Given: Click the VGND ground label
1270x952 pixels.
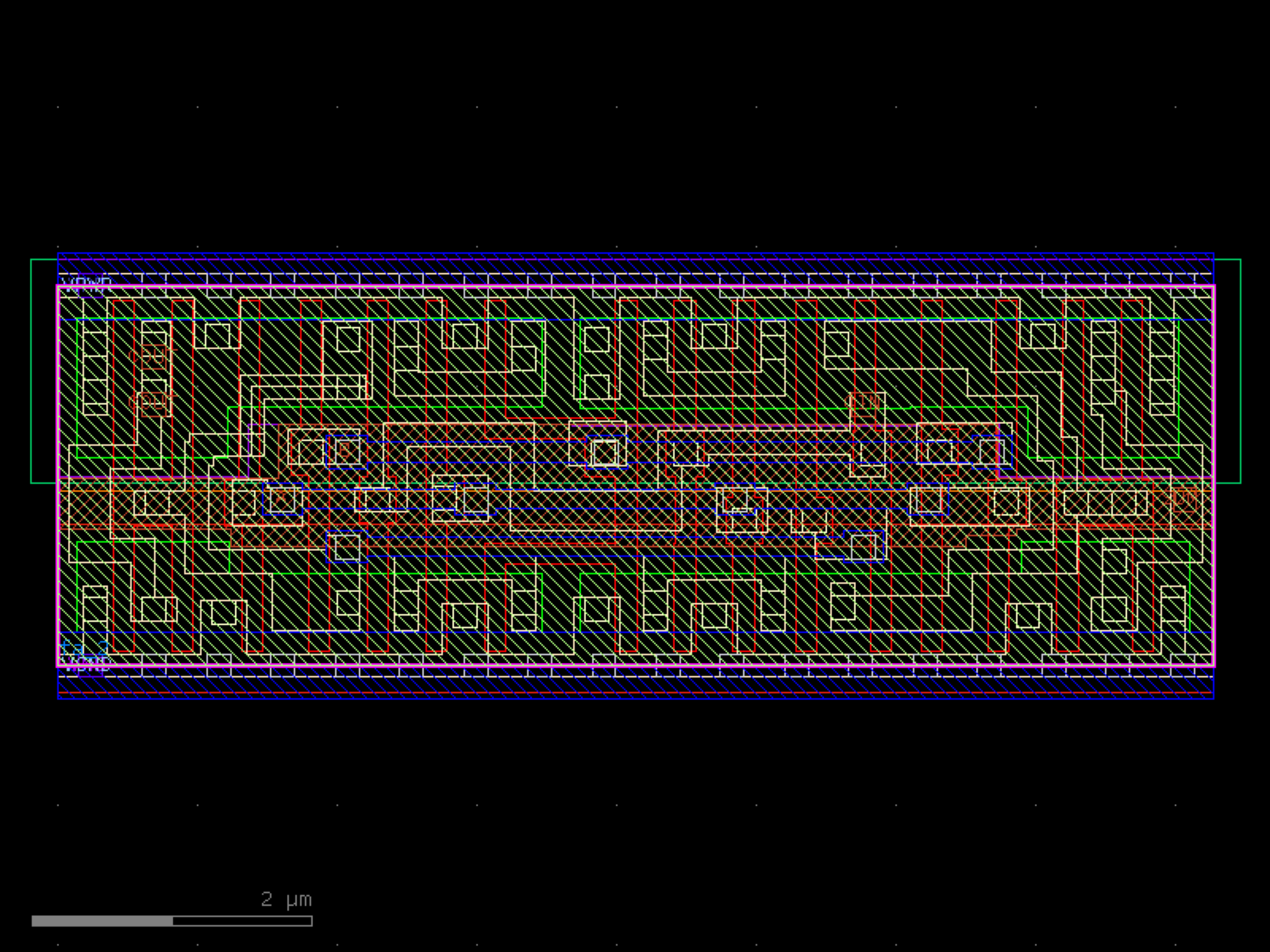Looking at the screenshot, I should pos(86,664).
